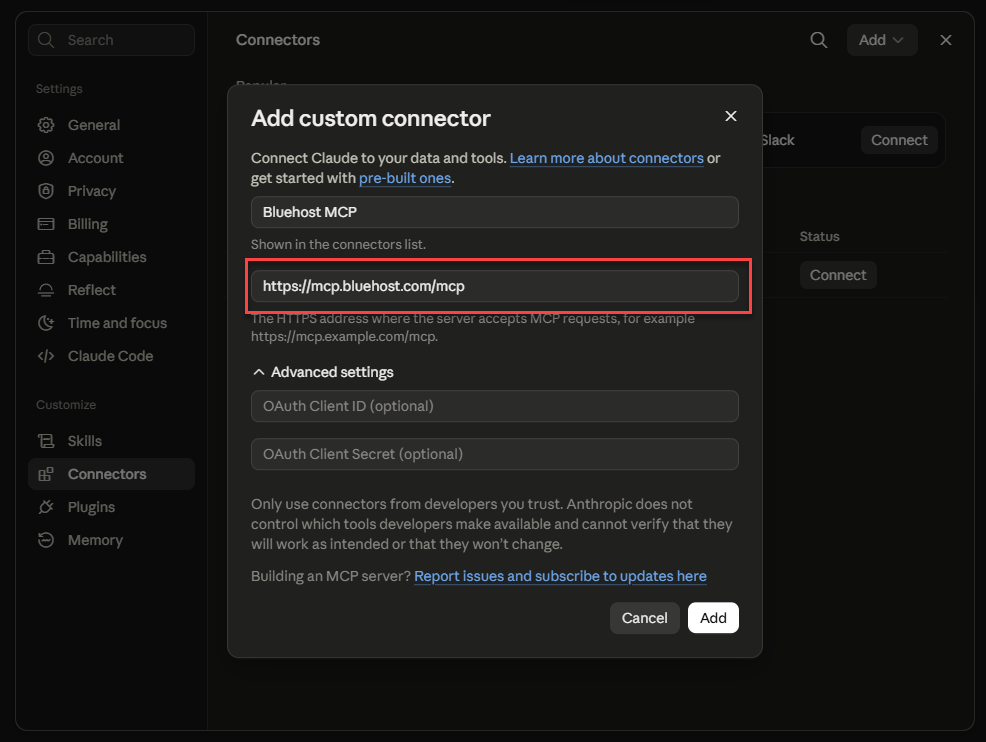Confirm with the white Add button

pyautogui.click(x=713, y=618)
